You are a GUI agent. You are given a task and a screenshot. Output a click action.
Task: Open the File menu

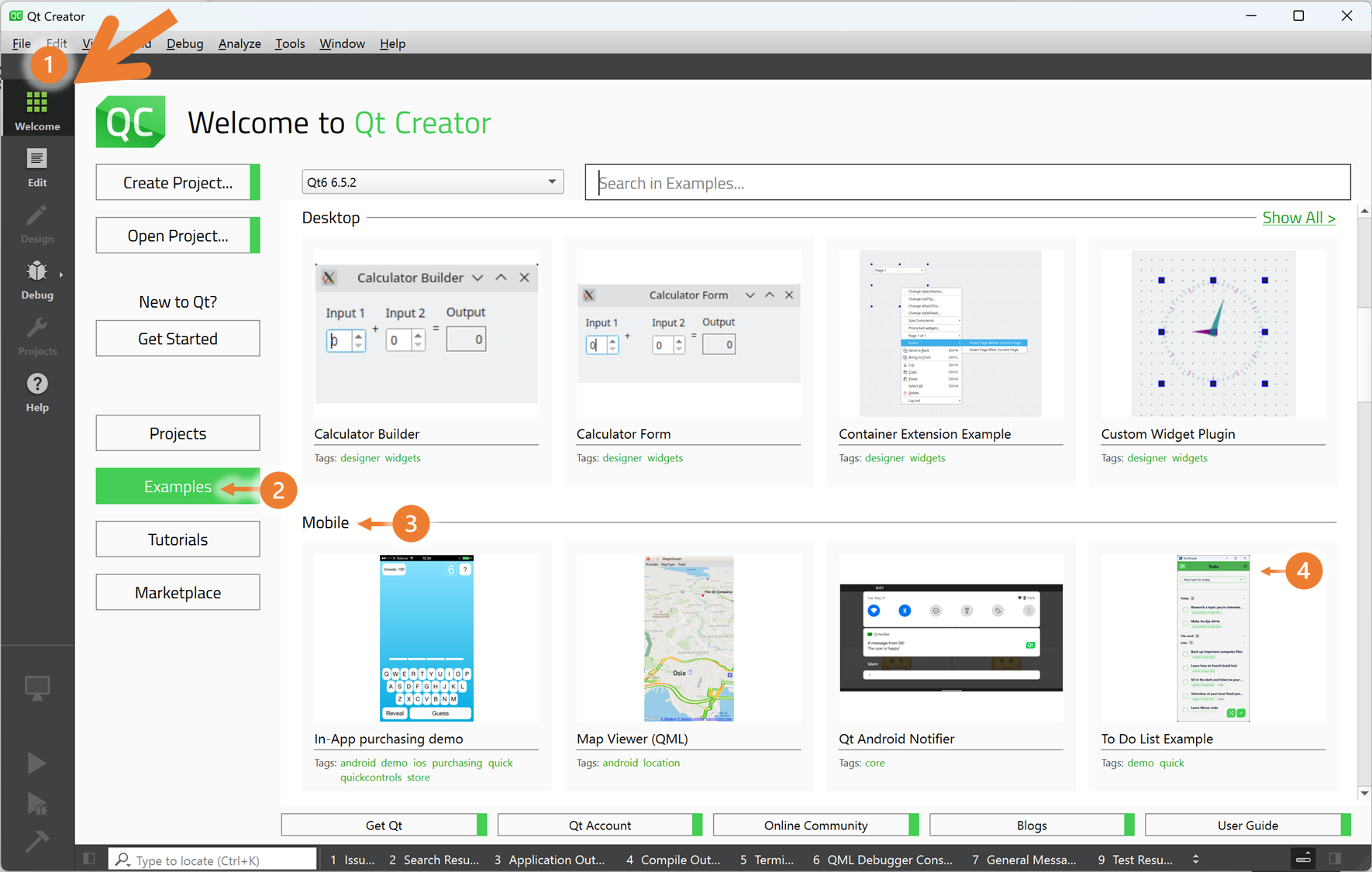22,43
